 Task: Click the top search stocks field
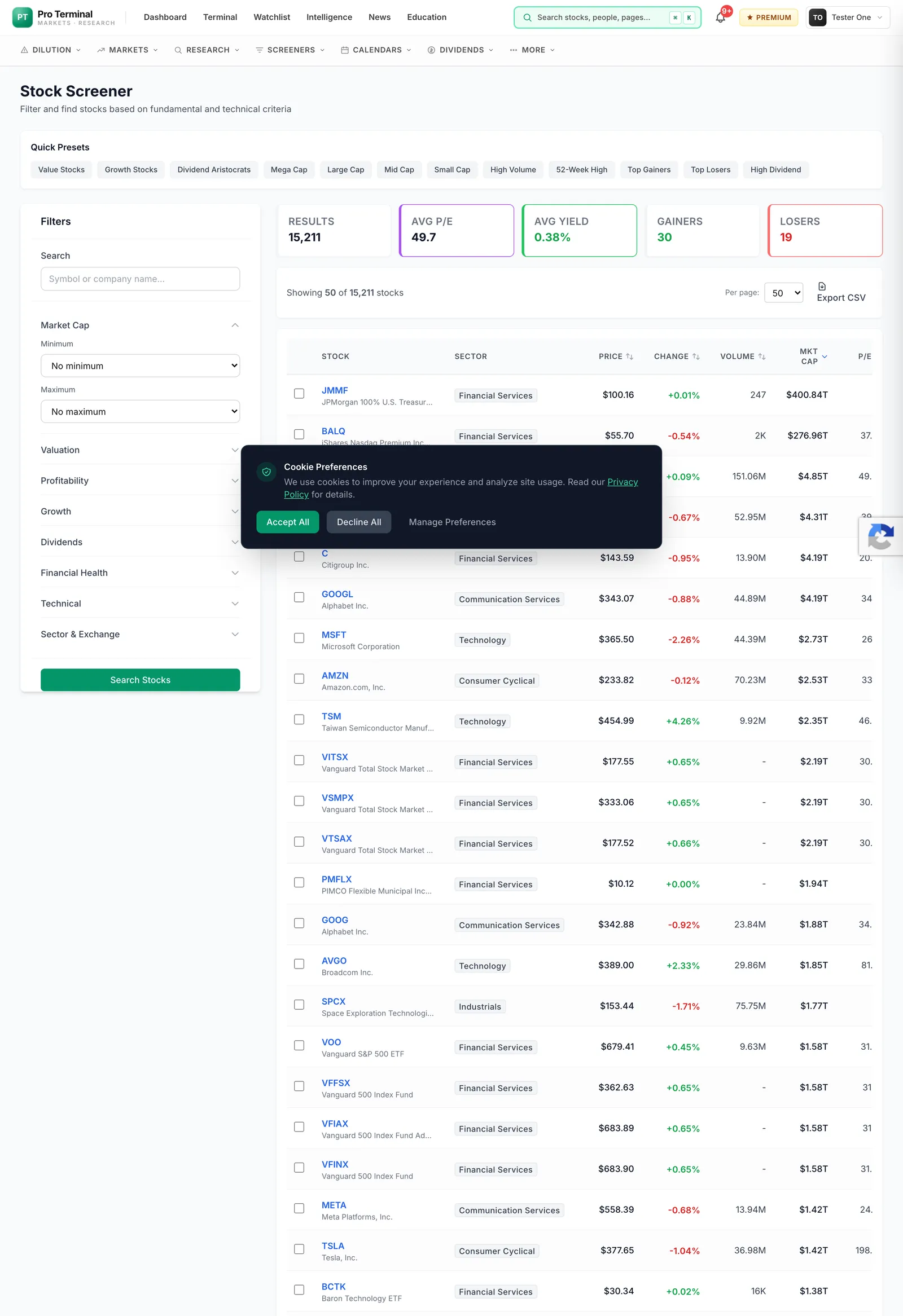pyautogui.click(x=607, y=17)
